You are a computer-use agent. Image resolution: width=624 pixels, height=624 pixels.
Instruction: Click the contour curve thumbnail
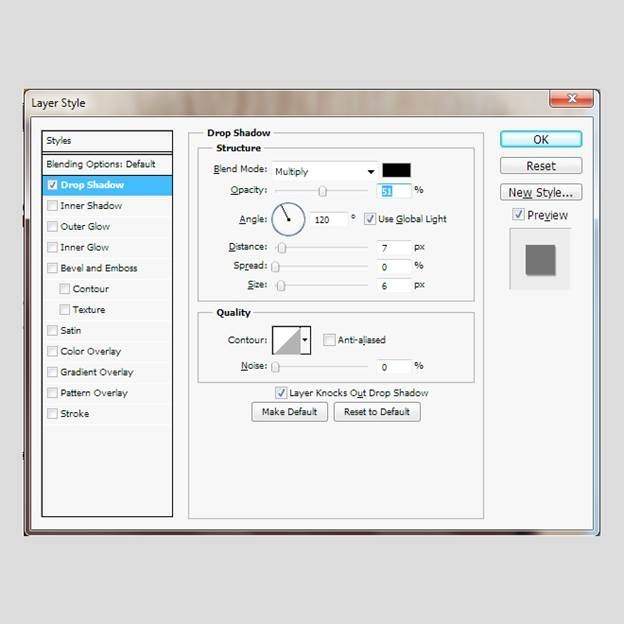tap(285, 340)
